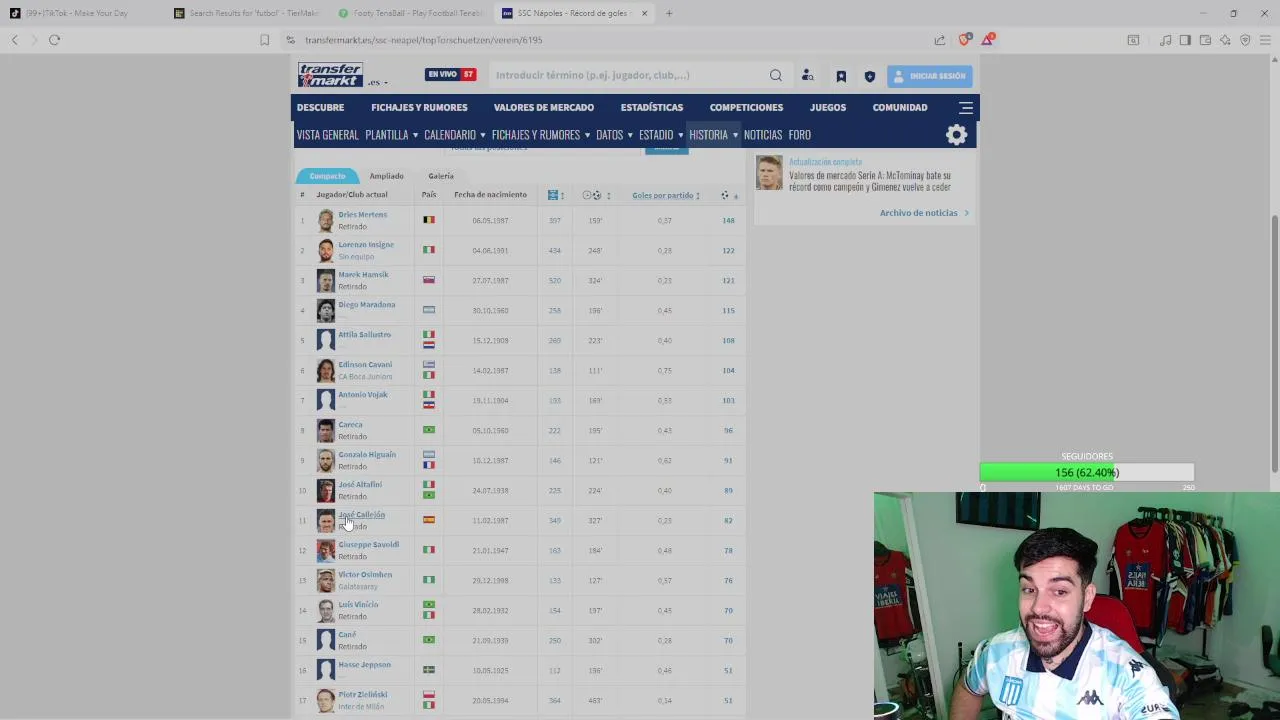Open the tab search icon in toolbar
Viewport: 1280px width, 720px height.
tap(1133, 40)
